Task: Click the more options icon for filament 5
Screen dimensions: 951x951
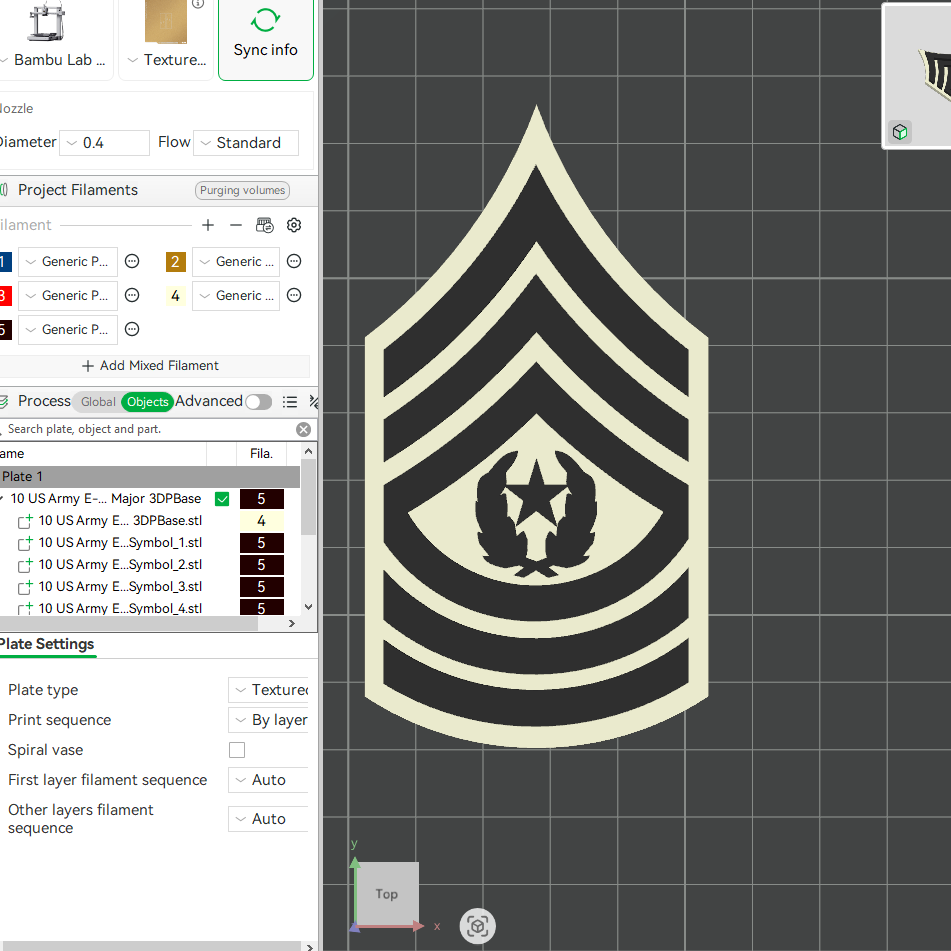Action: pyautogui.click(x=132, y=329)
